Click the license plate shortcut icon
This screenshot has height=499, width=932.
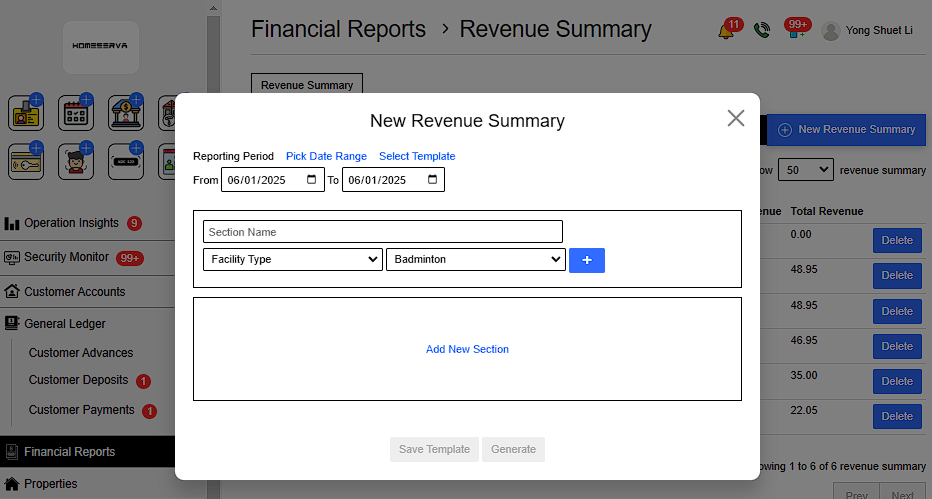pos(125,161)
